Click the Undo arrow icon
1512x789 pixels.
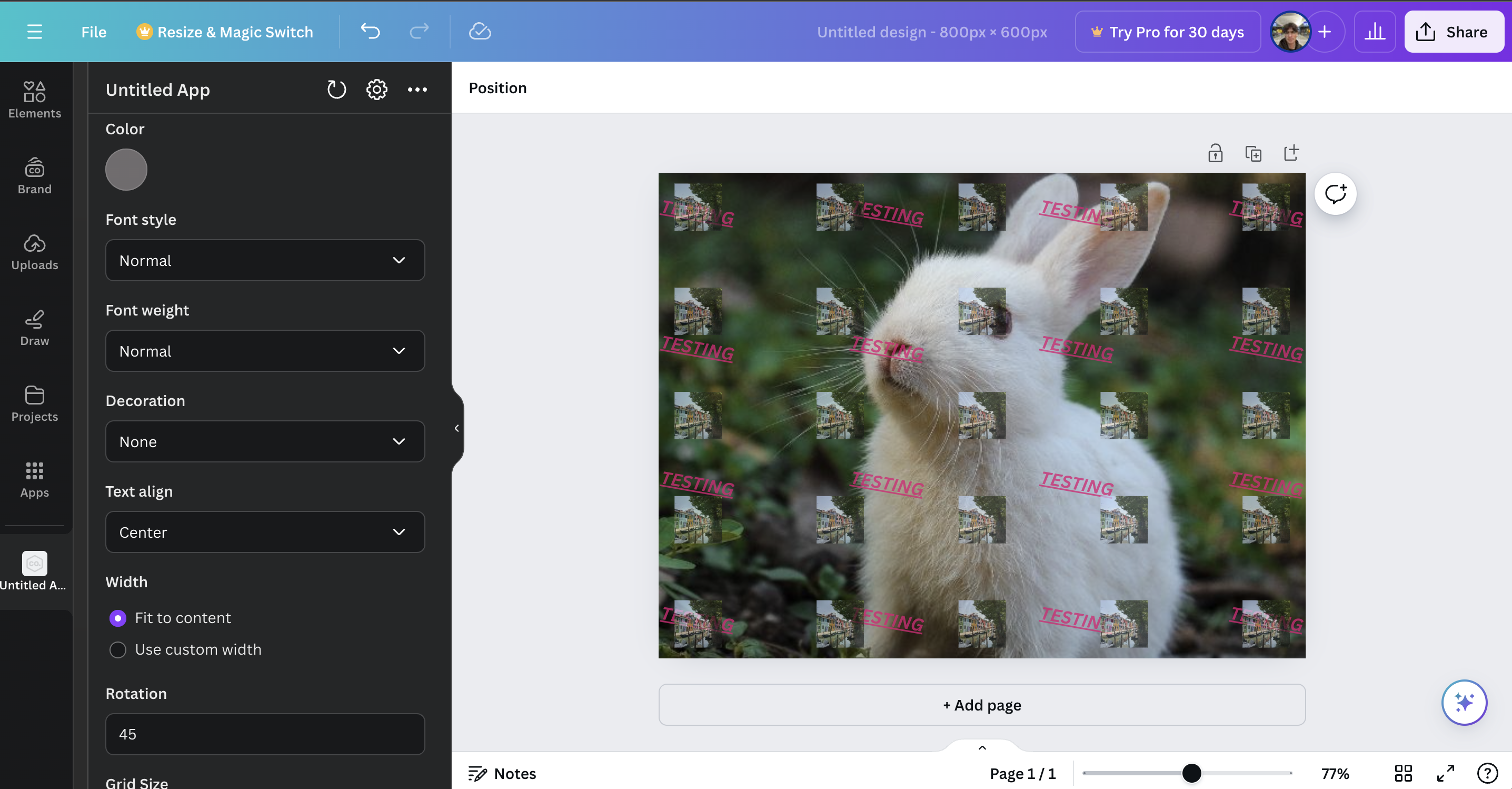pyautogui.click(x=370, y=32)
